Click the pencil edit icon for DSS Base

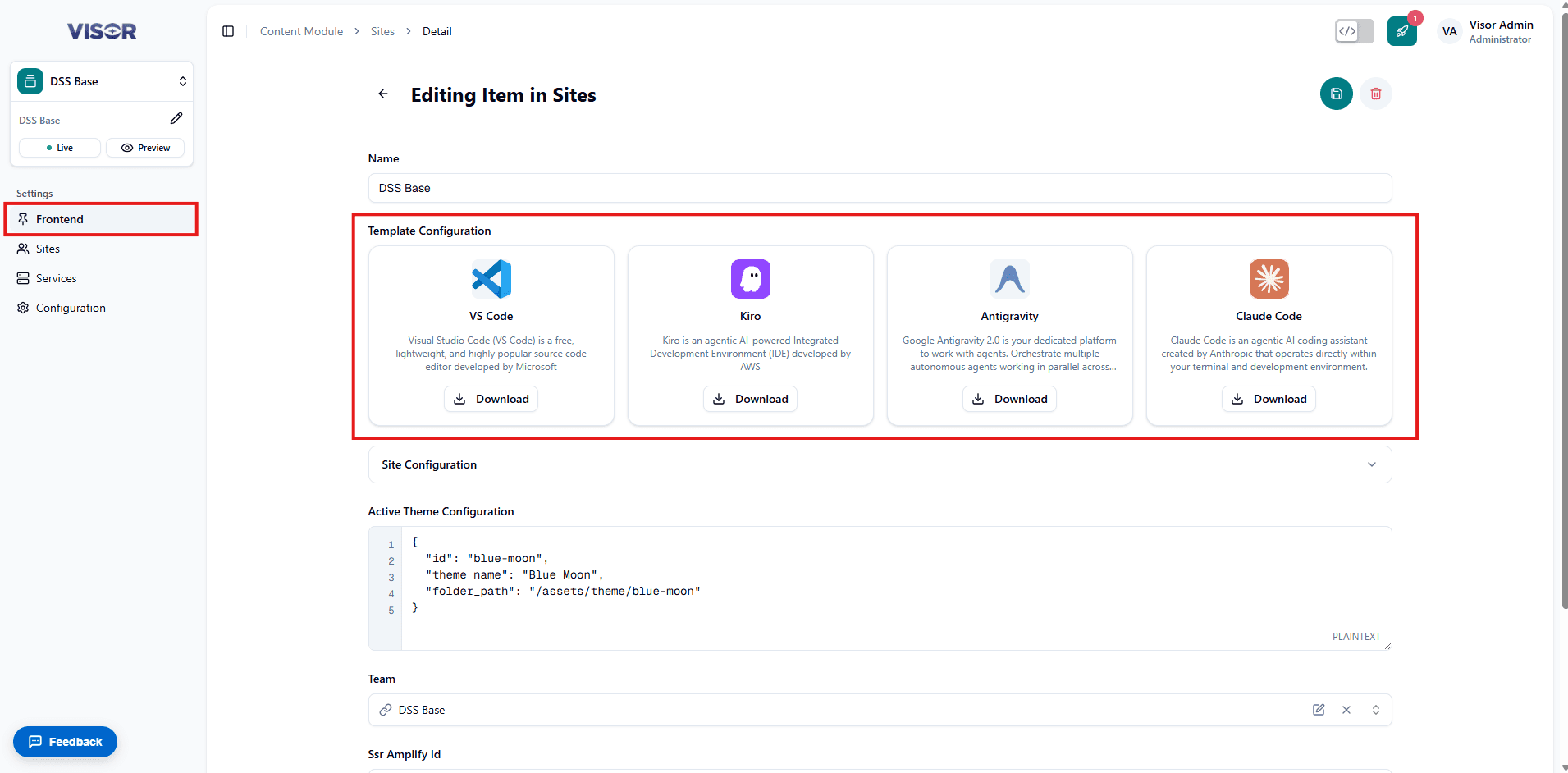(176, 118)
